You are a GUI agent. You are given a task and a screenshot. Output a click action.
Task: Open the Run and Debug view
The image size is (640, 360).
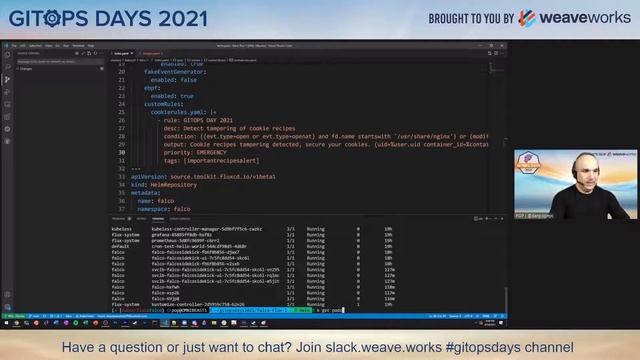click(7, 92)
